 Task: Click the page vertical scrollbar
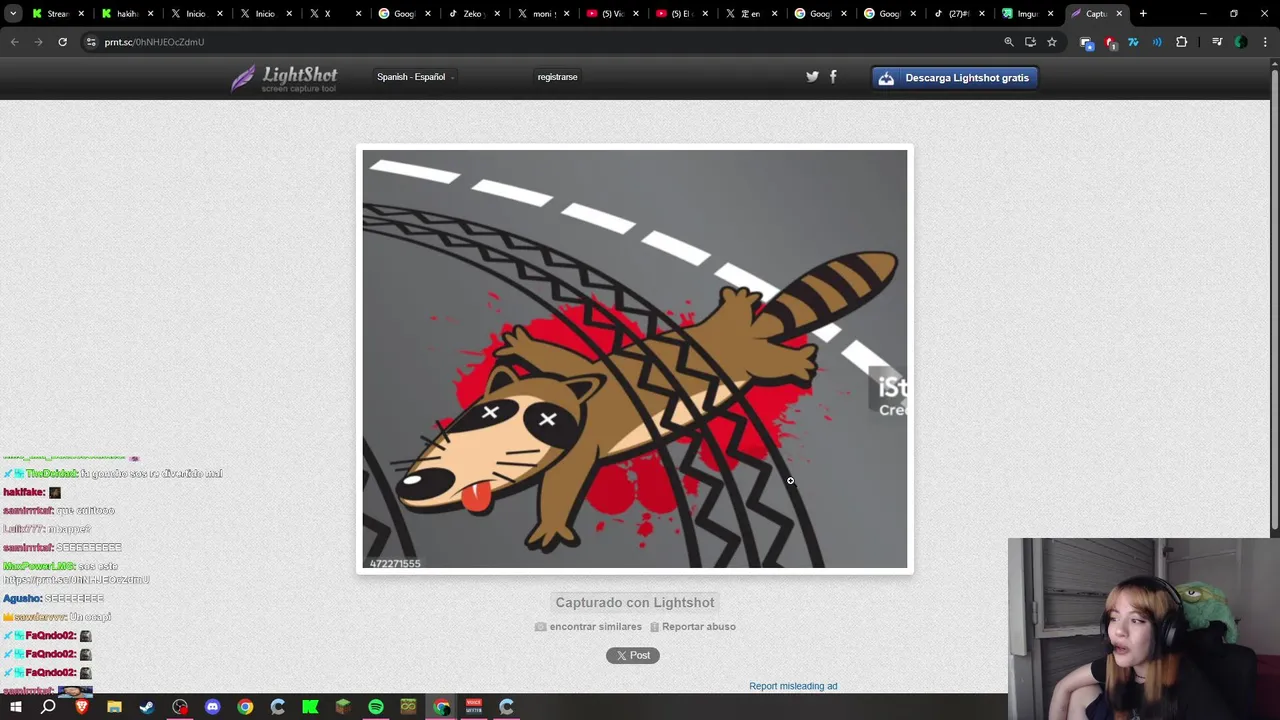click(1274, 300)
